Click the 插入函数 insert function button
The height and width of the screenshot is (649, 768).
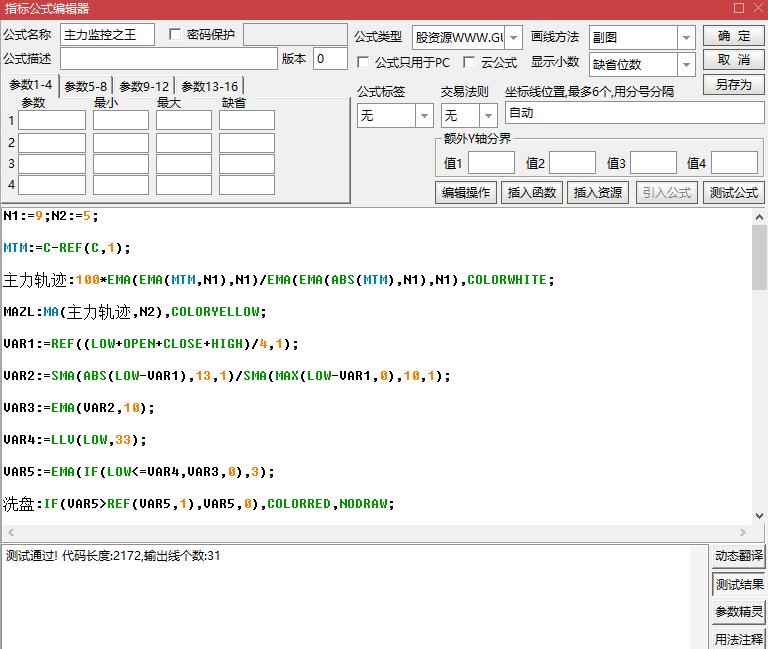[x=531, y=192]
